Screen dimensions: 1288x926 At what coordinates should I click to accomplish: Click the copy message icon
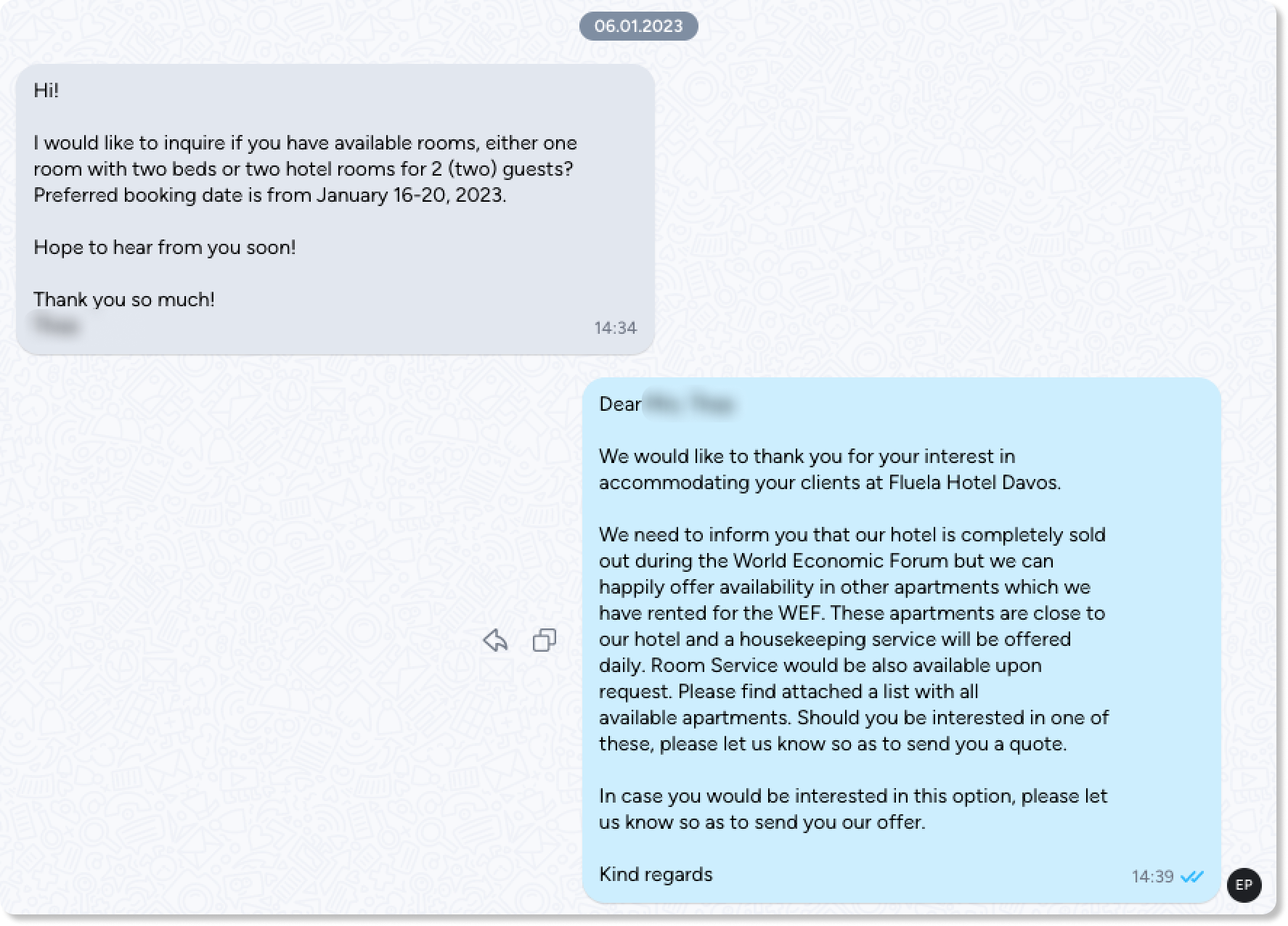(545, 640)
